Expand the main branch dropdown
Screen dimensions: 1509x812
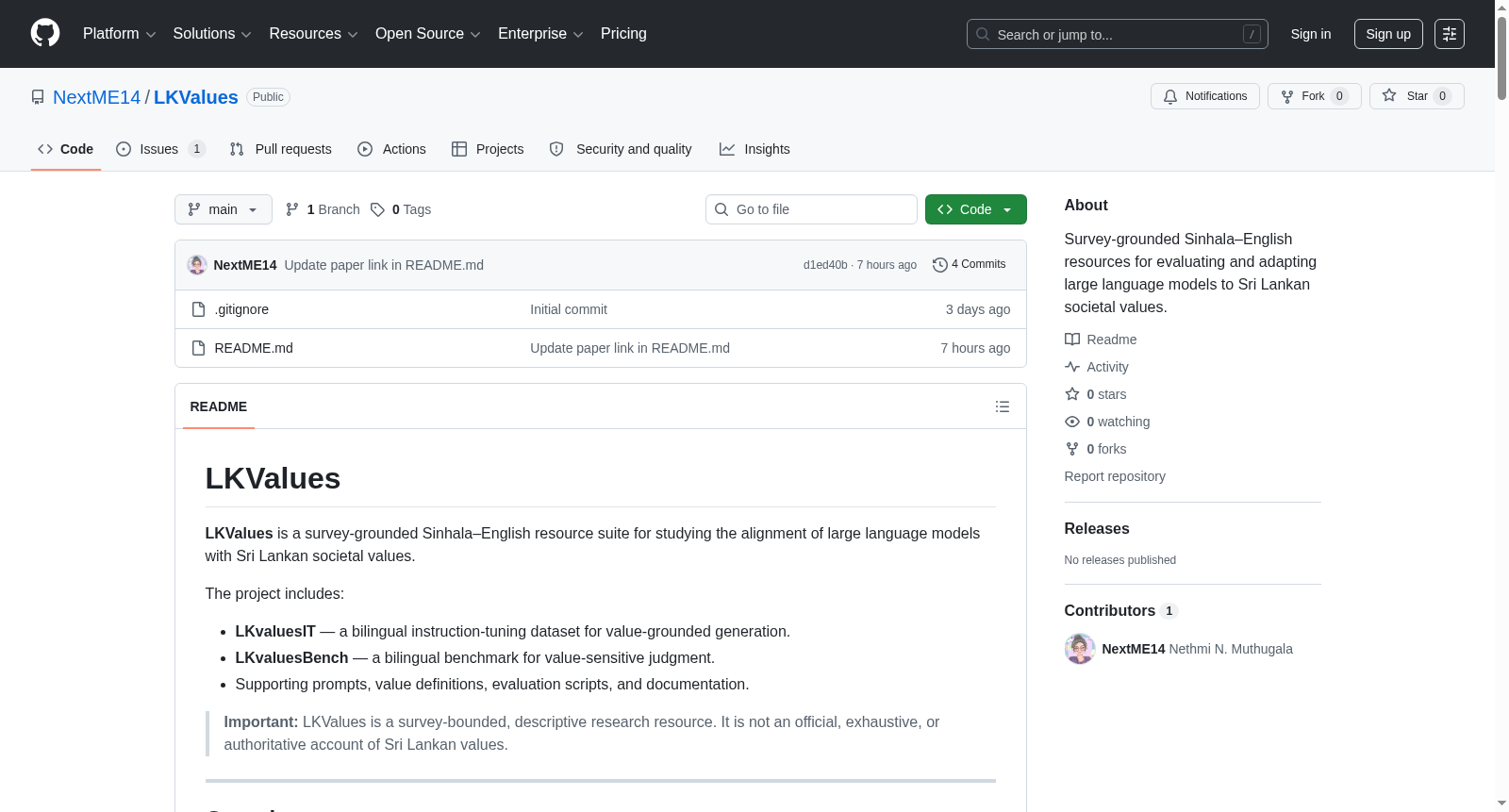(x=224, y=209)
